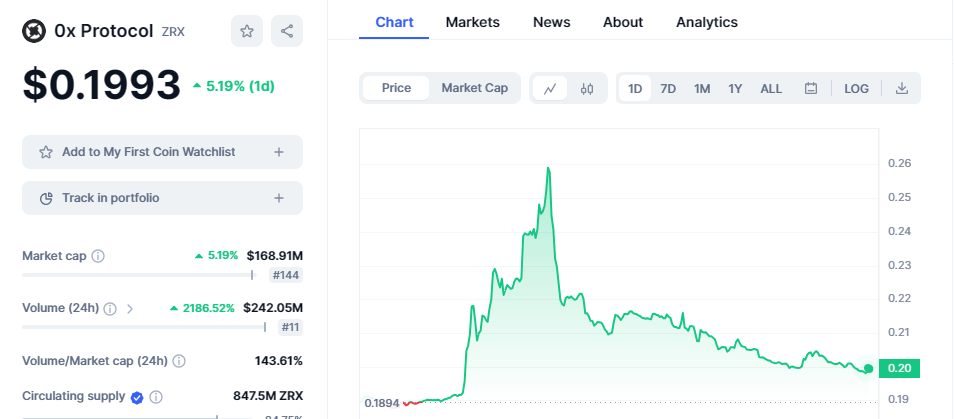The height and width of the screenshot is (419, 954).
Task: Click the verified badge next to Circulating supply
Action: (137, 397)
